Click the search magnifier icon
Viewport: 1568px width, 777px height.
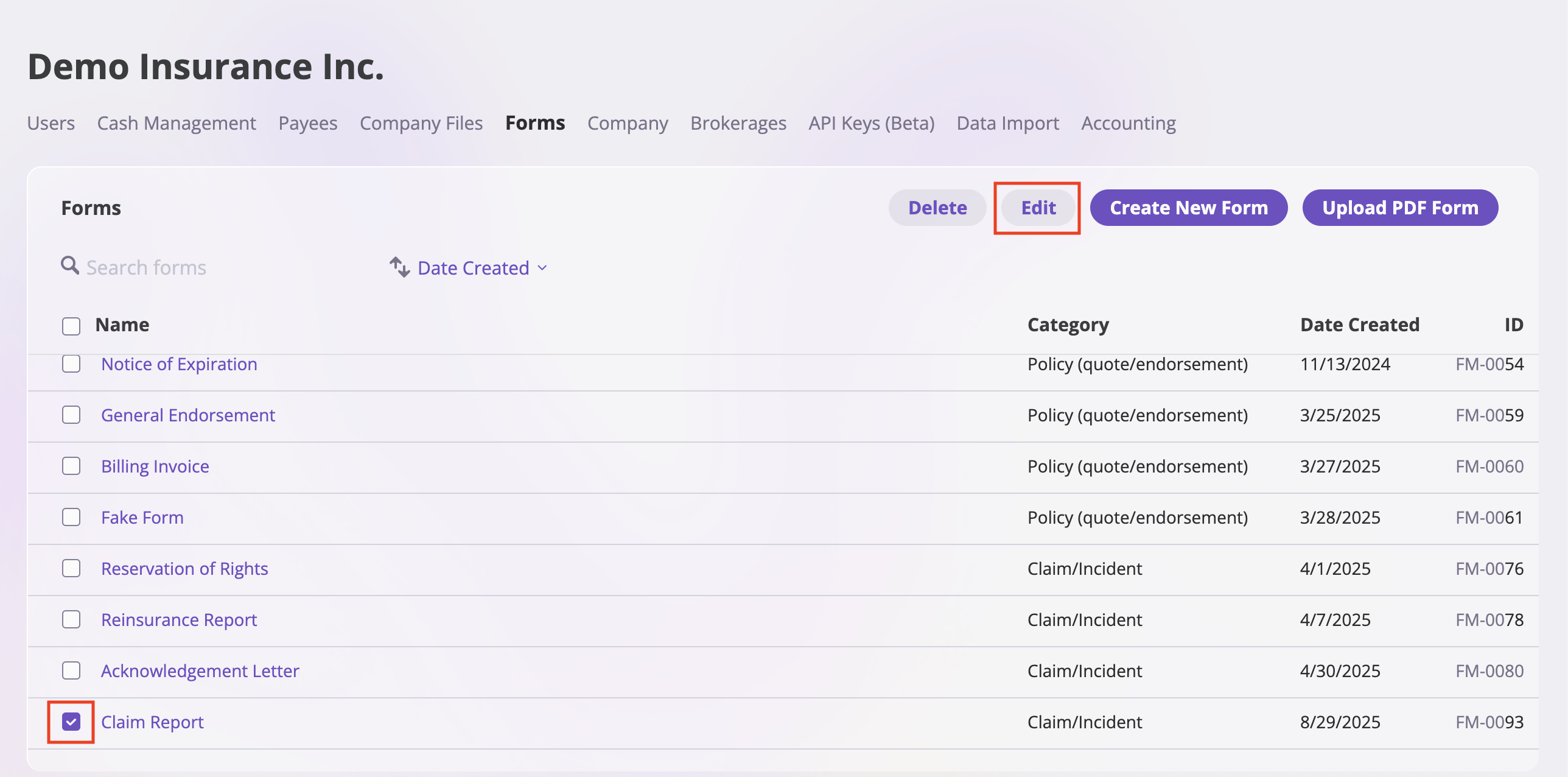[x=70, y=266]
